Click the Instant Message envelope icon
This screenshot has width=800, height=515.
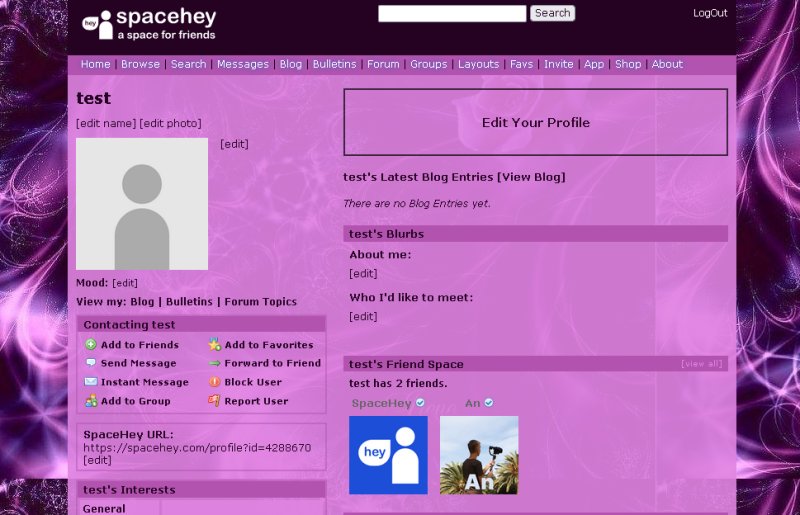click(91, 382)
